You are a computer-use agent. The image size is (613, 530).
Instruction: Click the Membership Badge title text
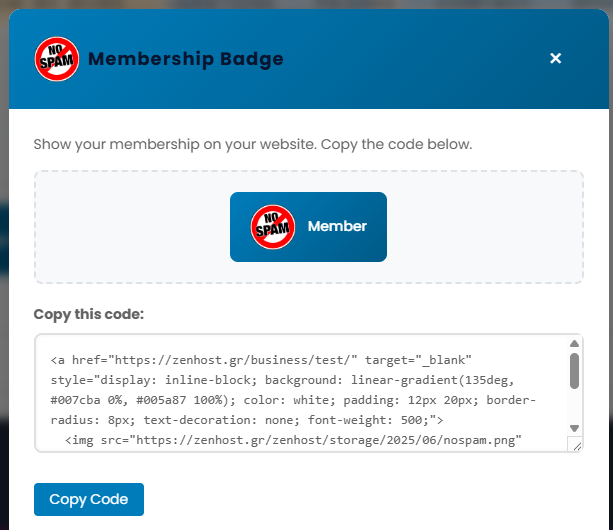pyautogui.click(x=186, y=59)
